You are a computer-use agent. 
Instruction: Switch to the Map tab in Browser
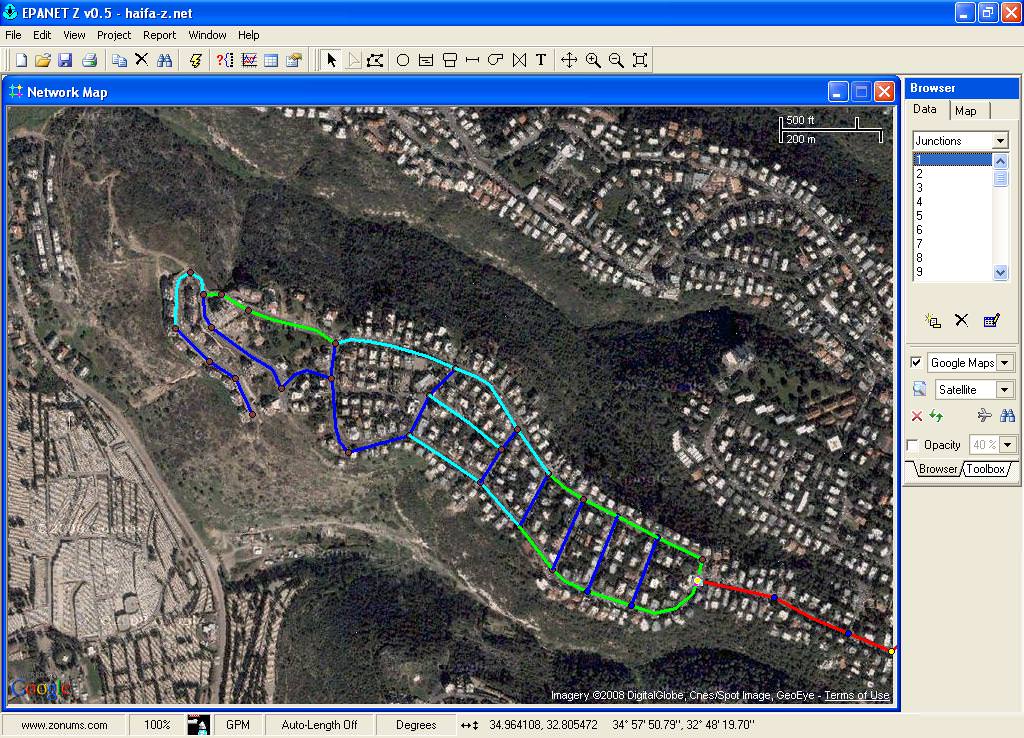pos(966,111)
